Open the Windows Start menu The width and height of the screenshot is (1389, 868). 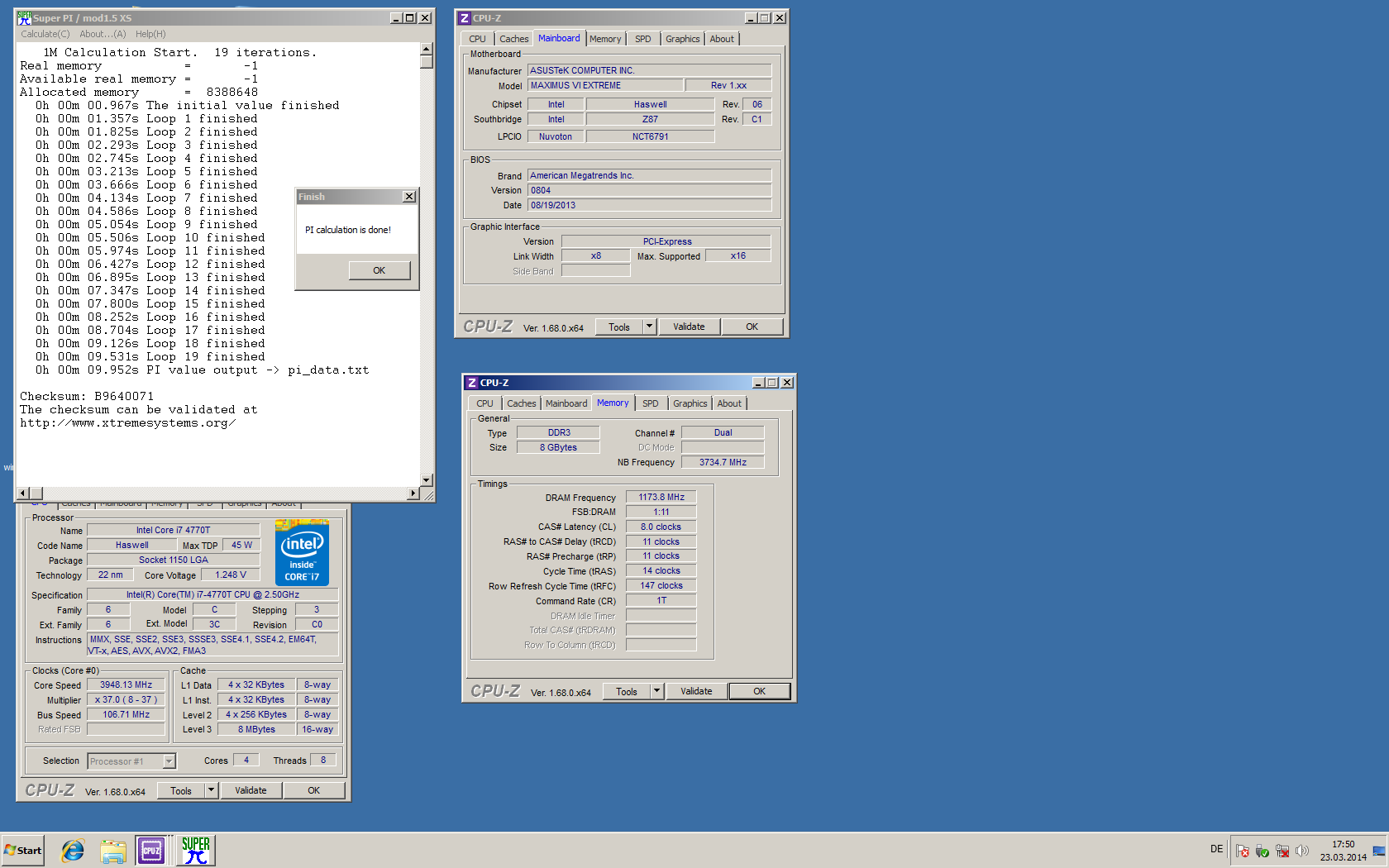pyautogui.click(x=23, y=850)
